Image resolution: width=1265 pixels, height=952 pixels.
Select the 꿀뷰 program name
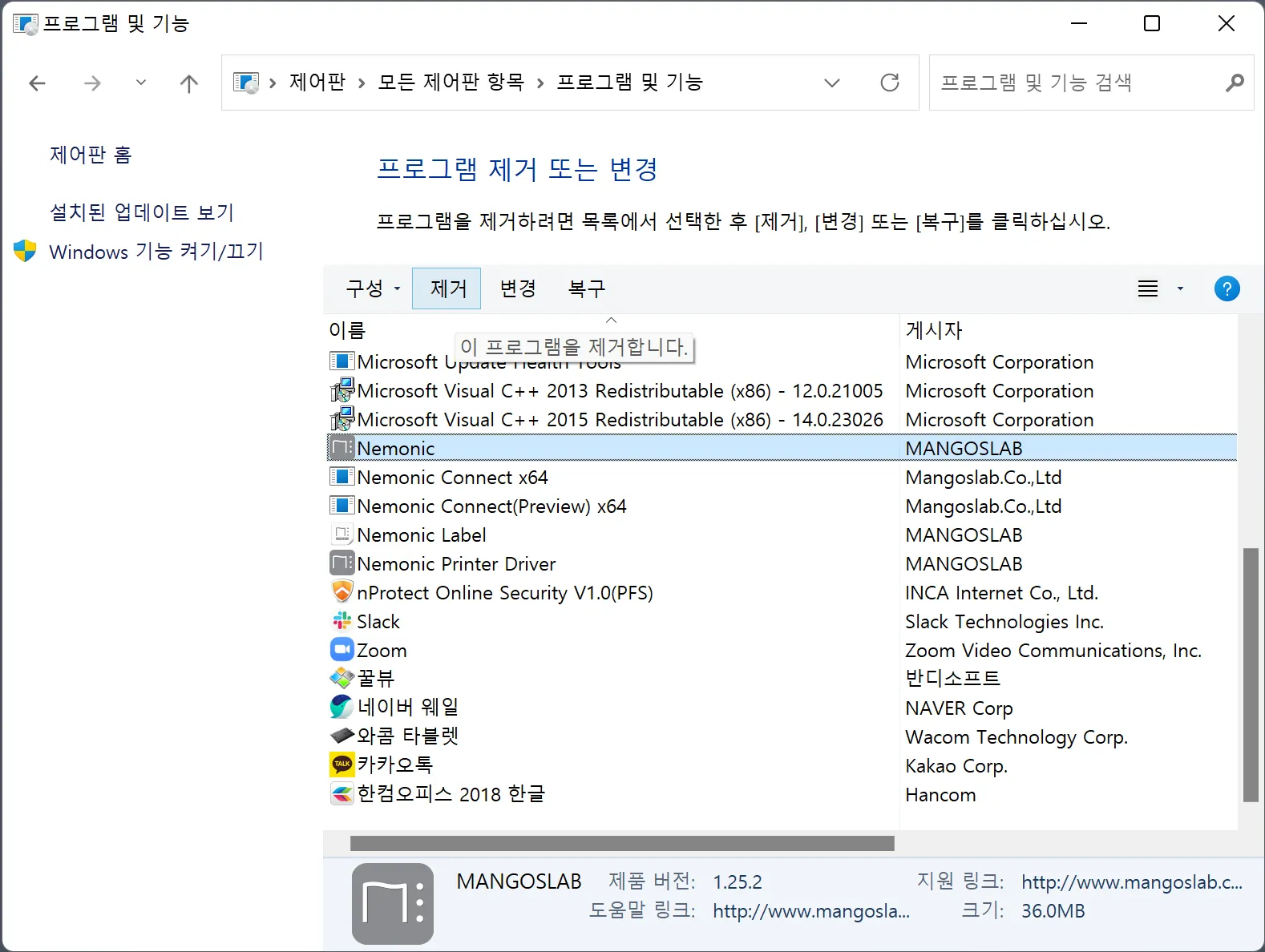click(x=376, y=678)
